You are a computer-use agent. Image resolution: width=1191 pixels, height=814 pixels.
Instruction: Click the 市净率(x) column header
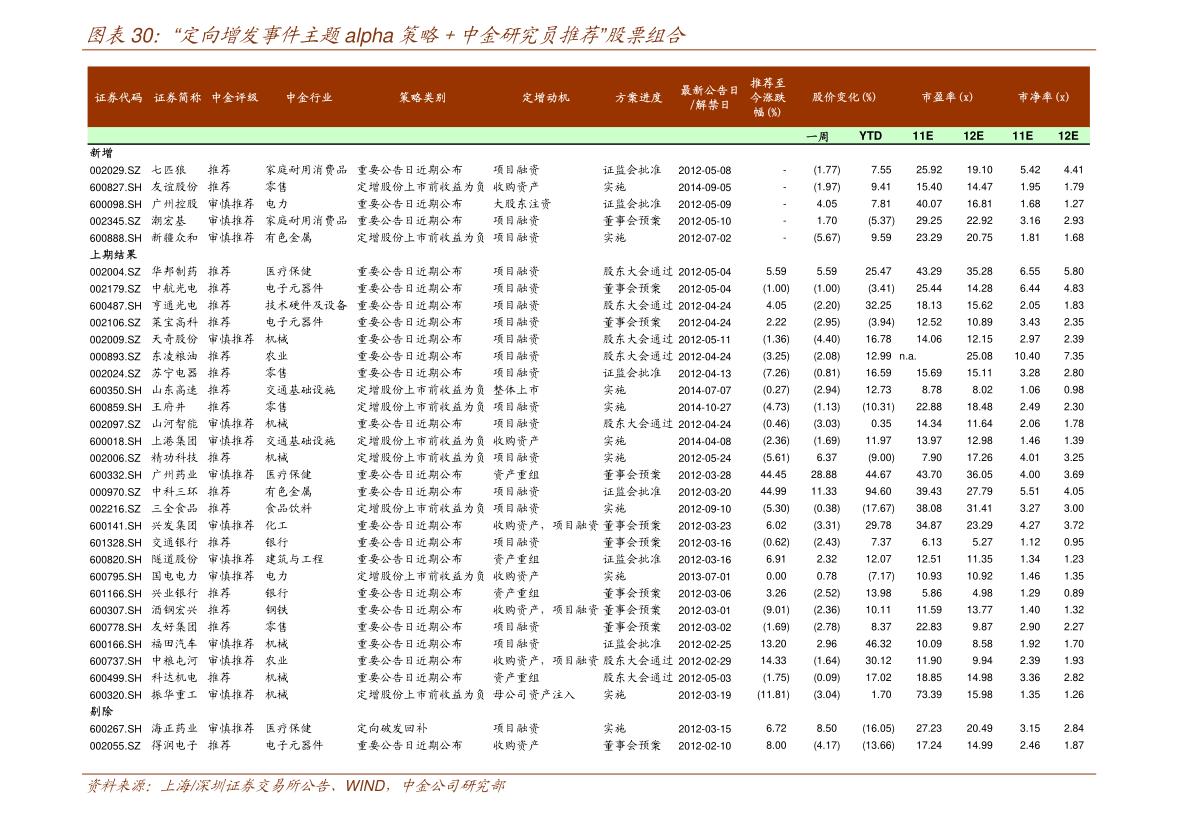[x=1043, y=98]
